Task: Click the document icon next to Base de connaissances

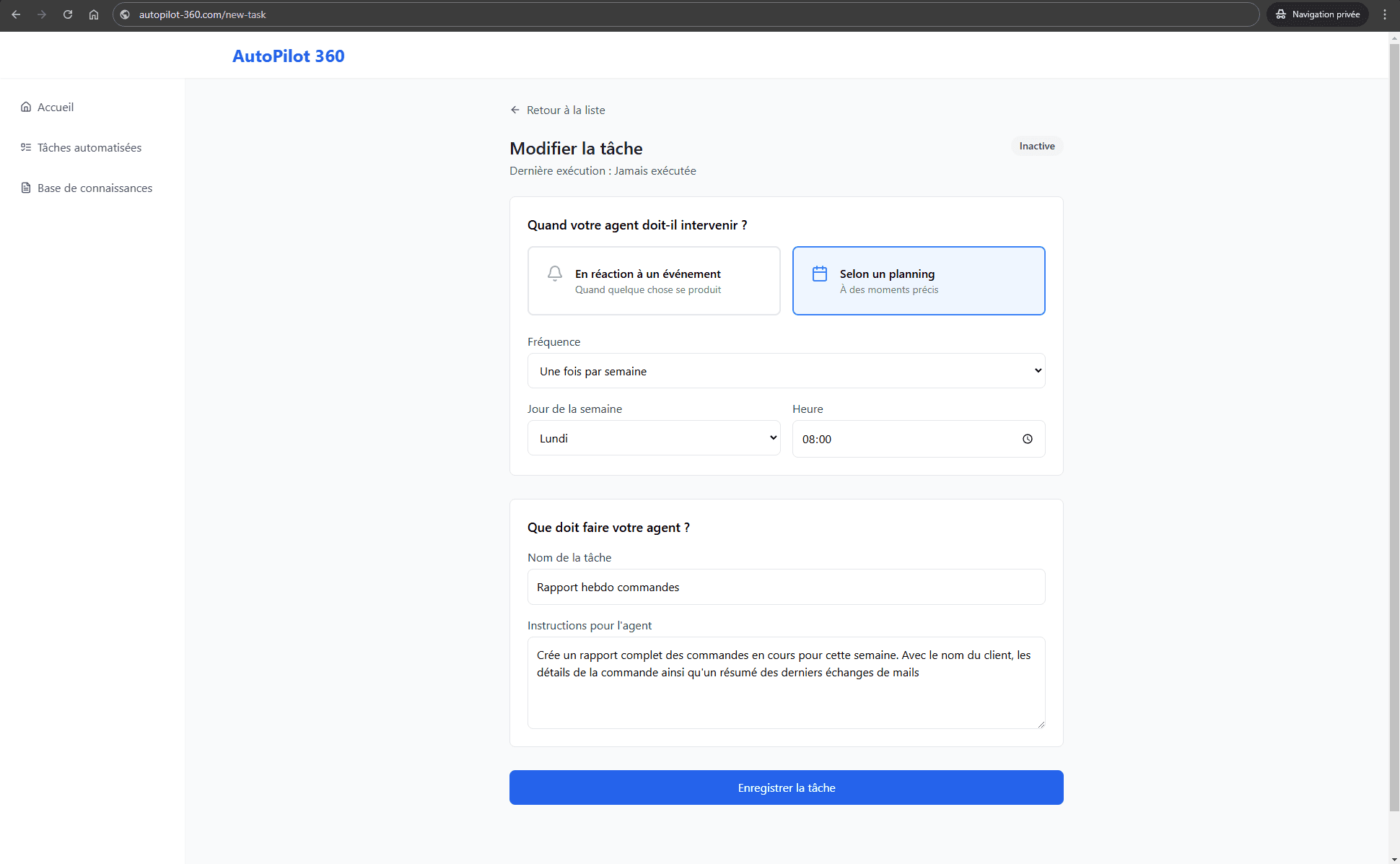Action: (26, 188)
